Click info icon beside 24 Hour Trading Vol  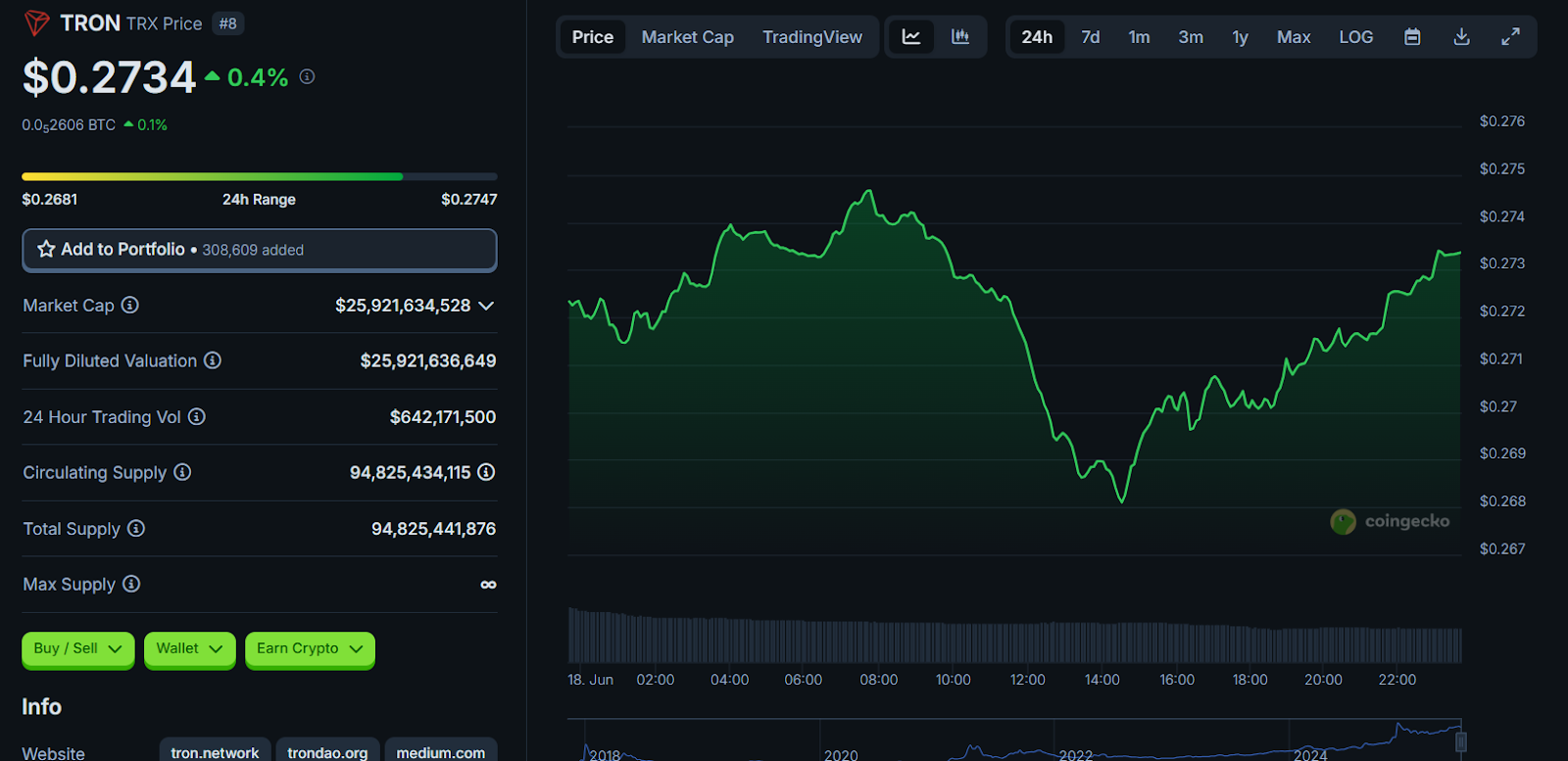pos(197,417)
